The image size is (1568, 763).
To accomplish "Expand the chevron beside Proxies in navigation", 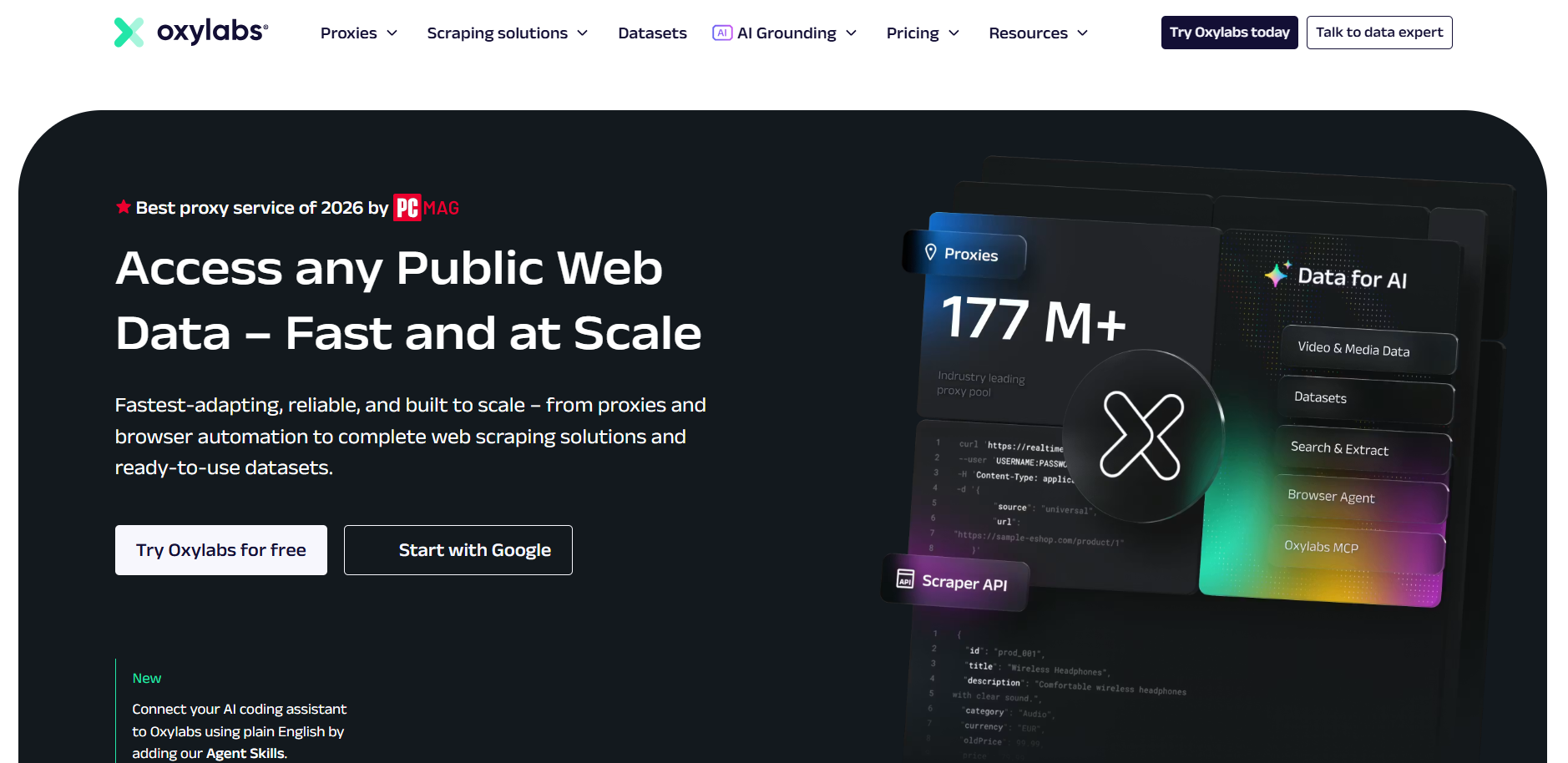I will (x=392, y=33).
